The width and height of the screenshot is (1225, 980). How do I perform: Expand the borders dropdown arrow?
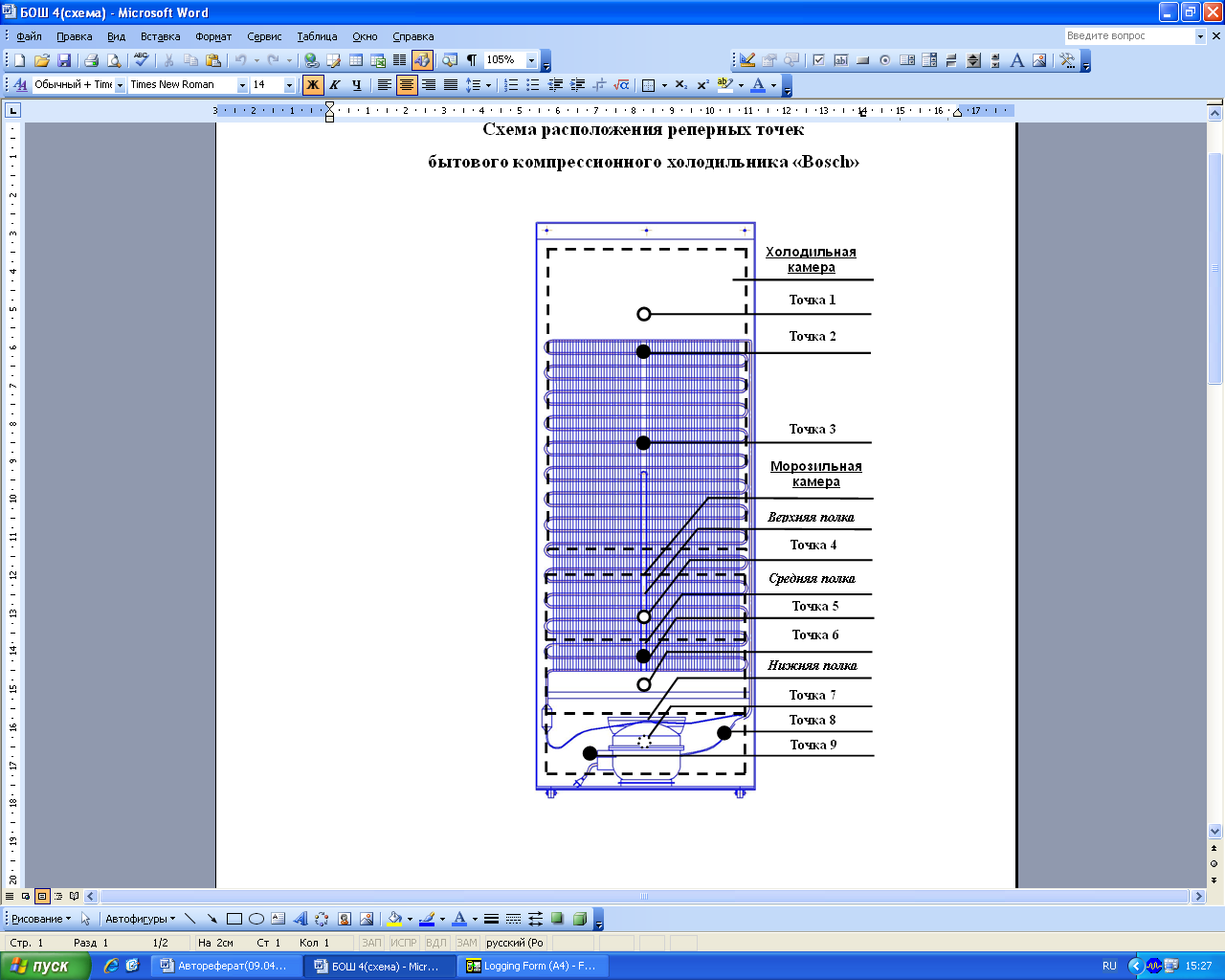pos(664,85)
